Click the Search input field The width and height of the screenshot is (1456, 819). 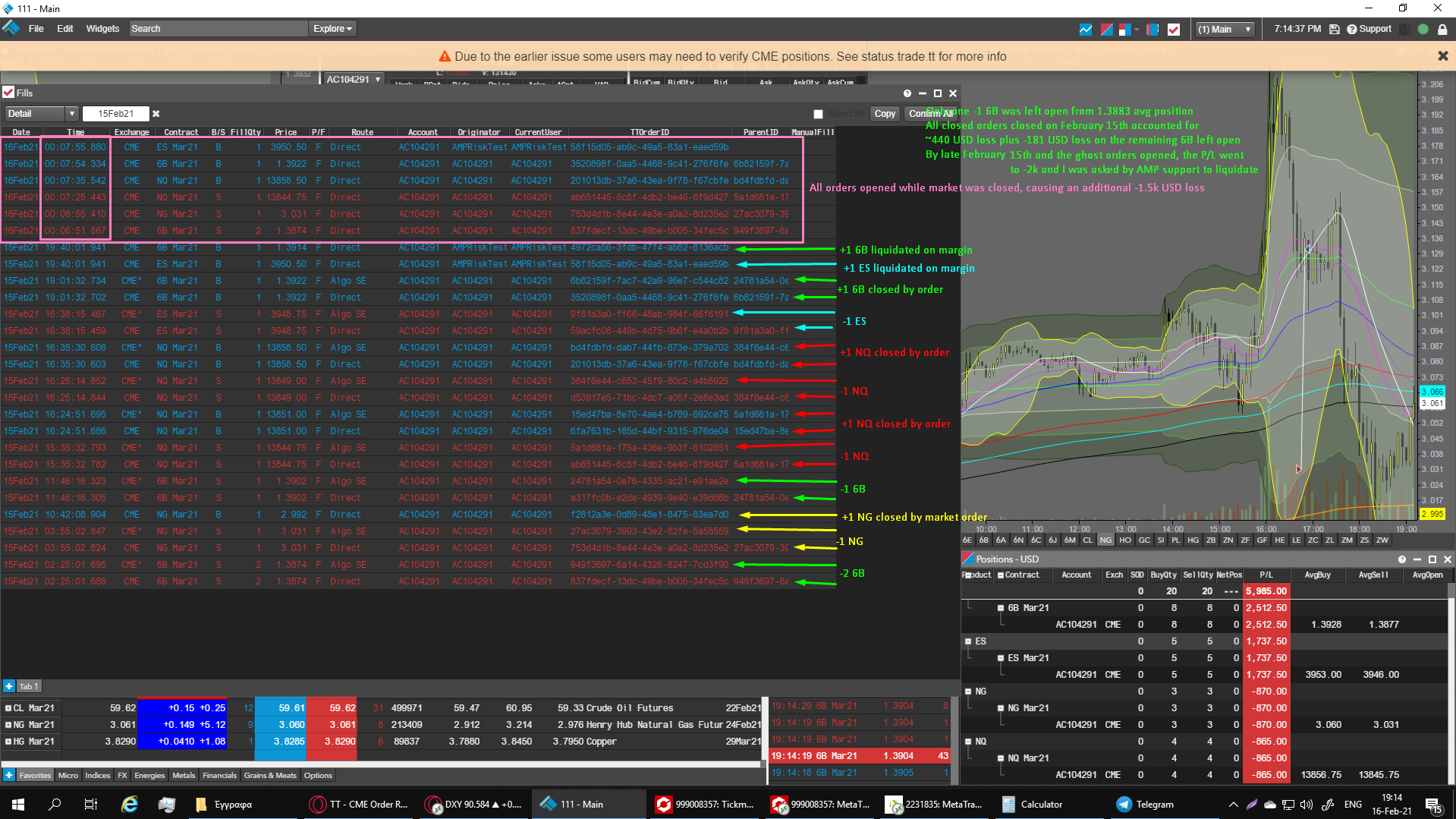pos(218,29)
